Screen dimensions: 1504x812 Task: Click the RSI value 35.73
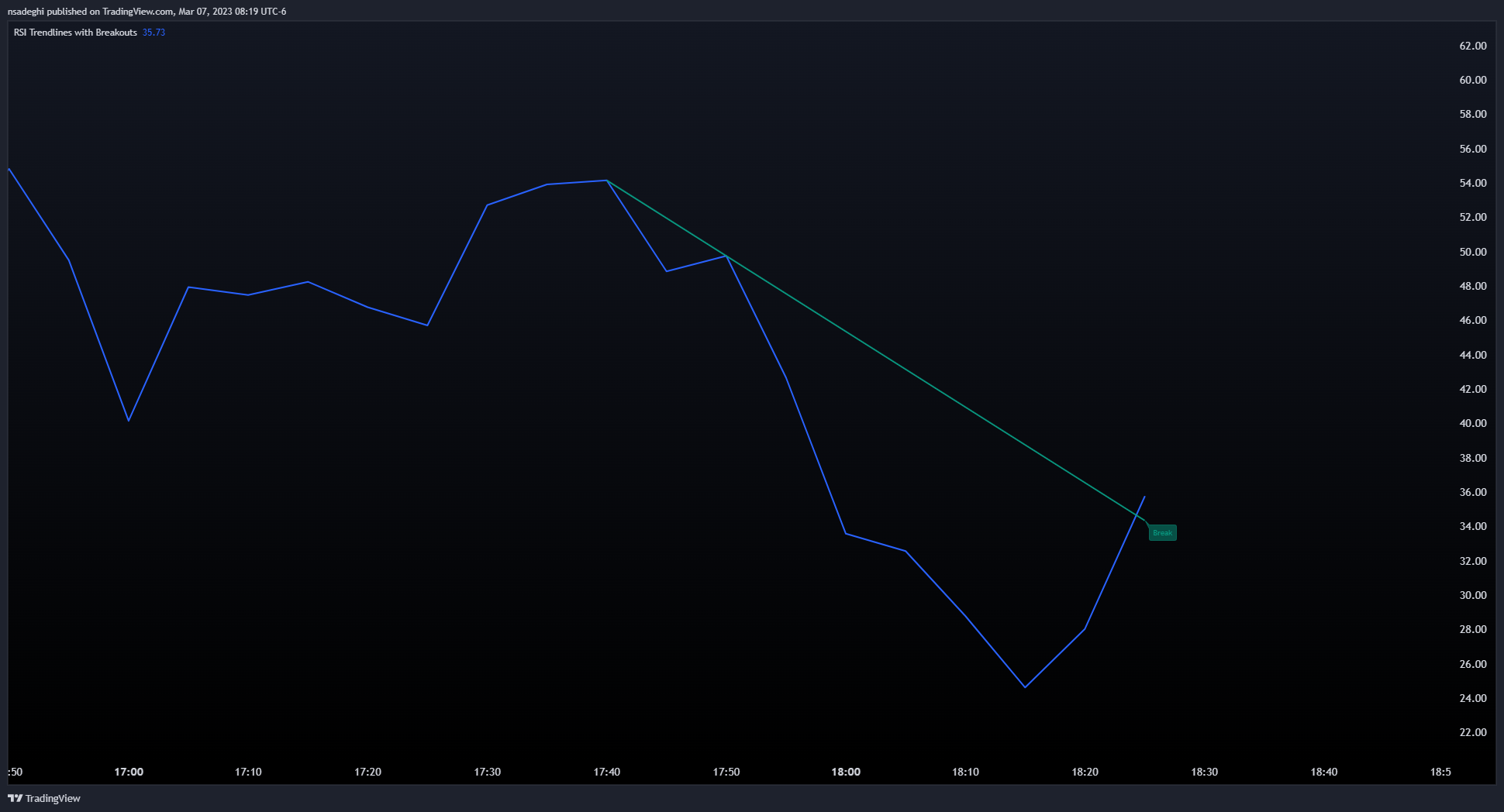pos(154,33)
